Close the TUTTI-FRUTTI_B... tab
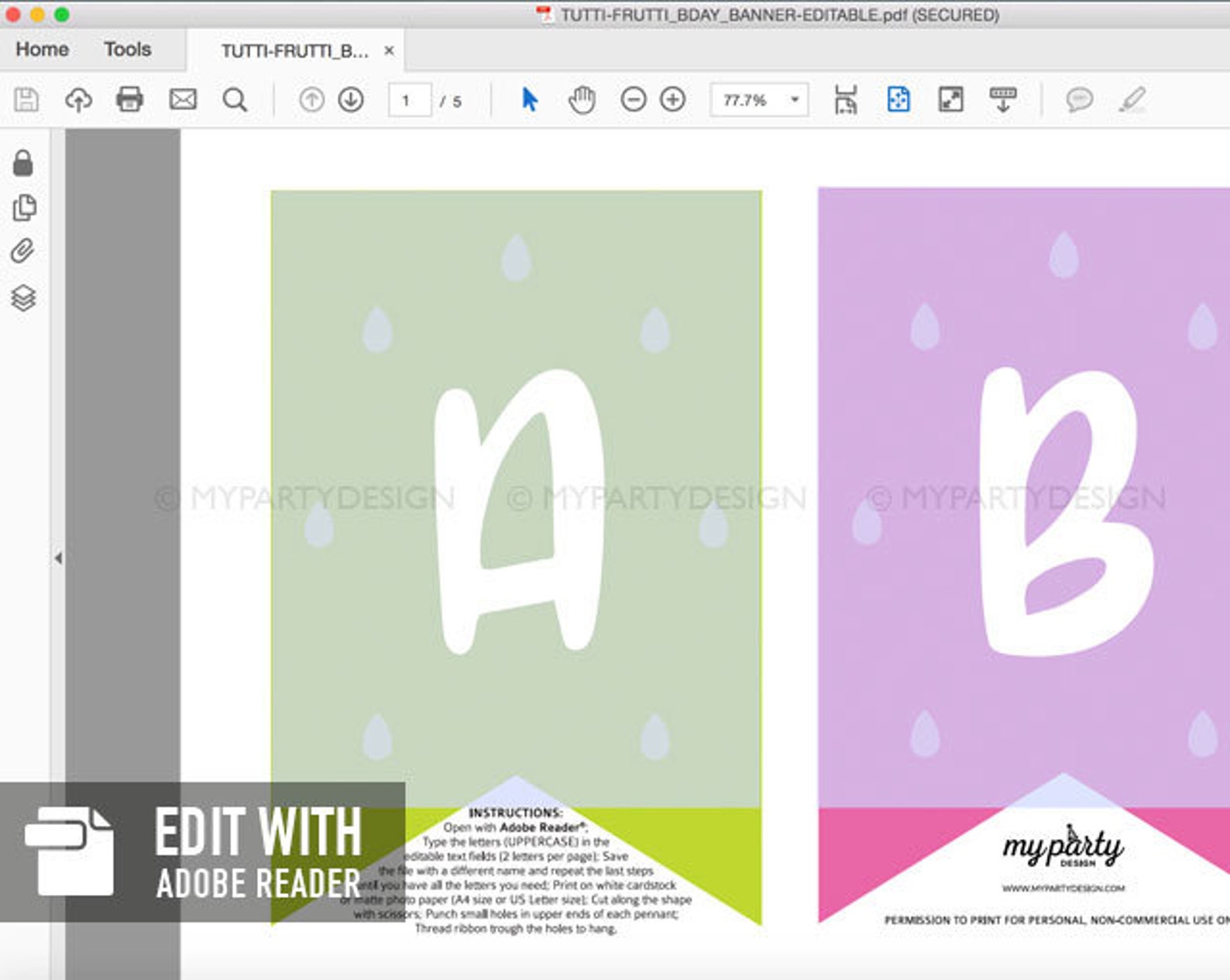1230x980 pixels. point(389,50)
